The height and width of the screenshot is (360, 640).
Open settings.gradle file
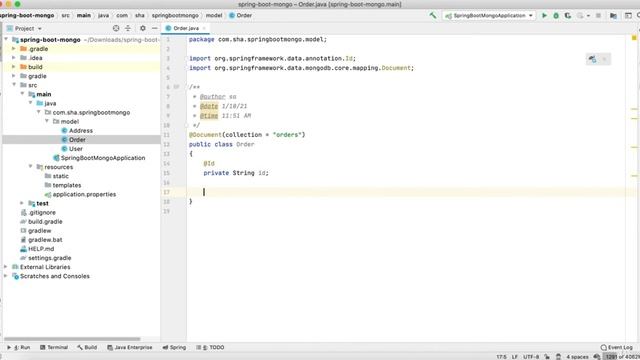(46, 258)
